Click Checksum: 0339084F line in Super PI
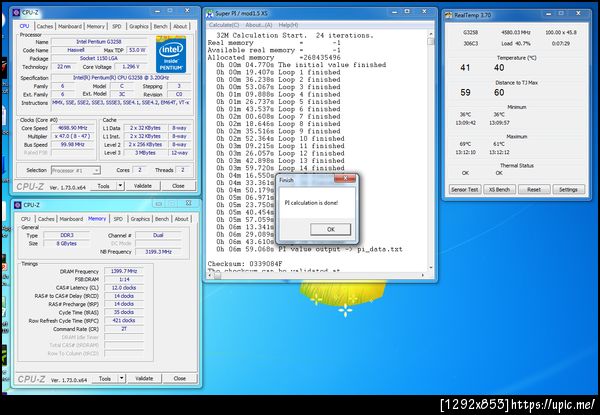 click(245, 264)
